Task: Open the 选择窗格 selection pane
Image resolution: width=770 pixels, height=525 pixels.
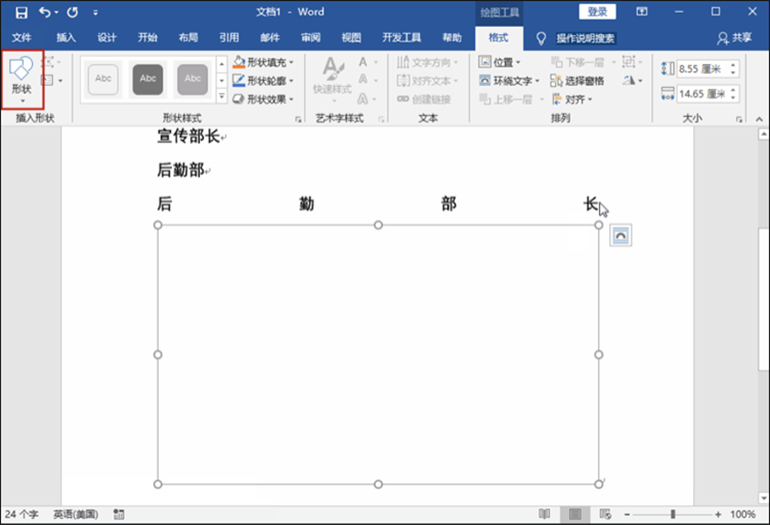Action: click(x=578, y=81)
